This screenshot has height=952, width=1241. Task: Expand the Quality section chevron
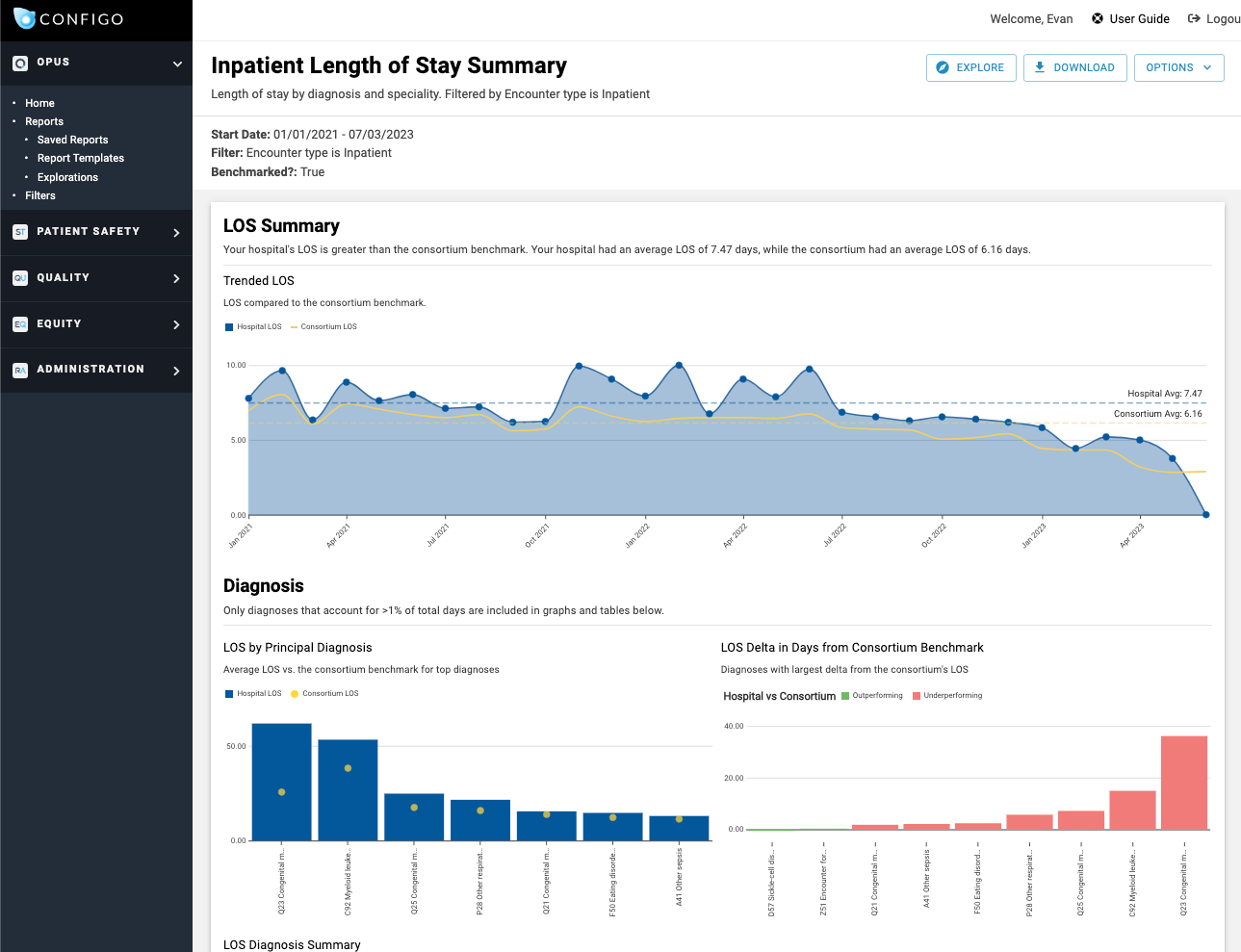[x=176, y=279]
